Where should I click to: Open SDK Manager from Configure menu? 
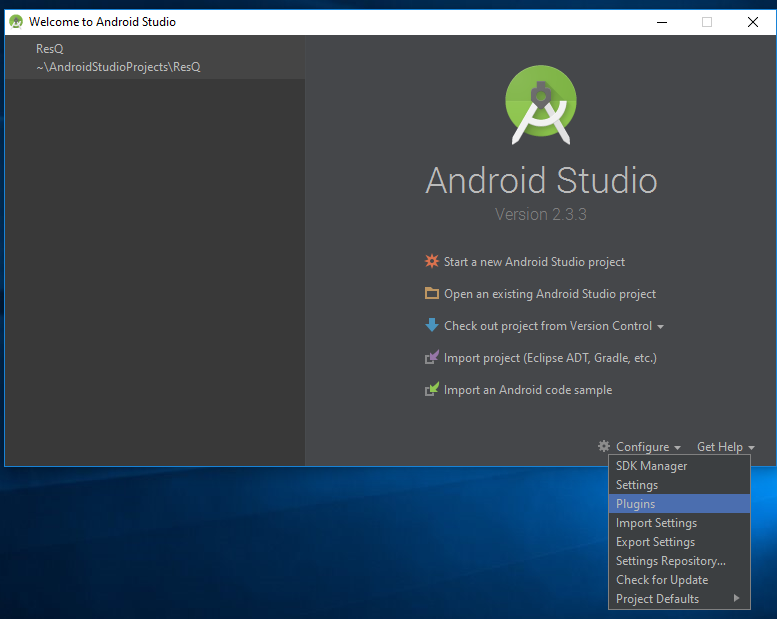pos(679,466)
